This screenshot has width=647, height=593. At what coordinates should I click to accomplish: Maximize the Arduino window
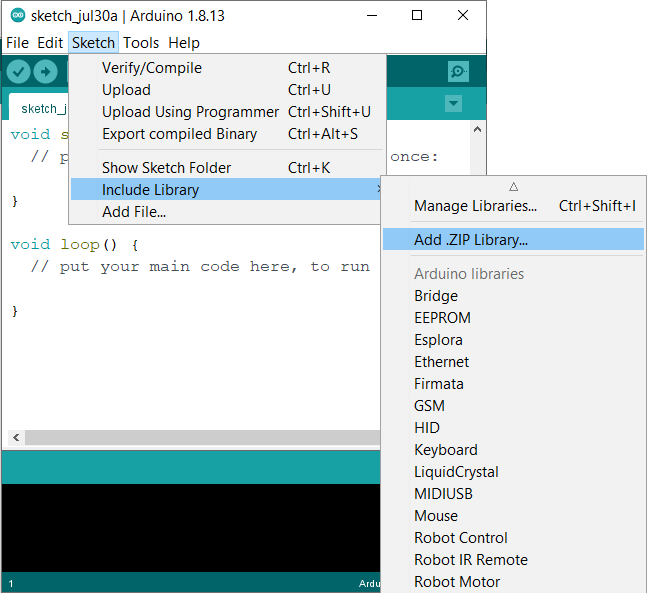[417, 16]
